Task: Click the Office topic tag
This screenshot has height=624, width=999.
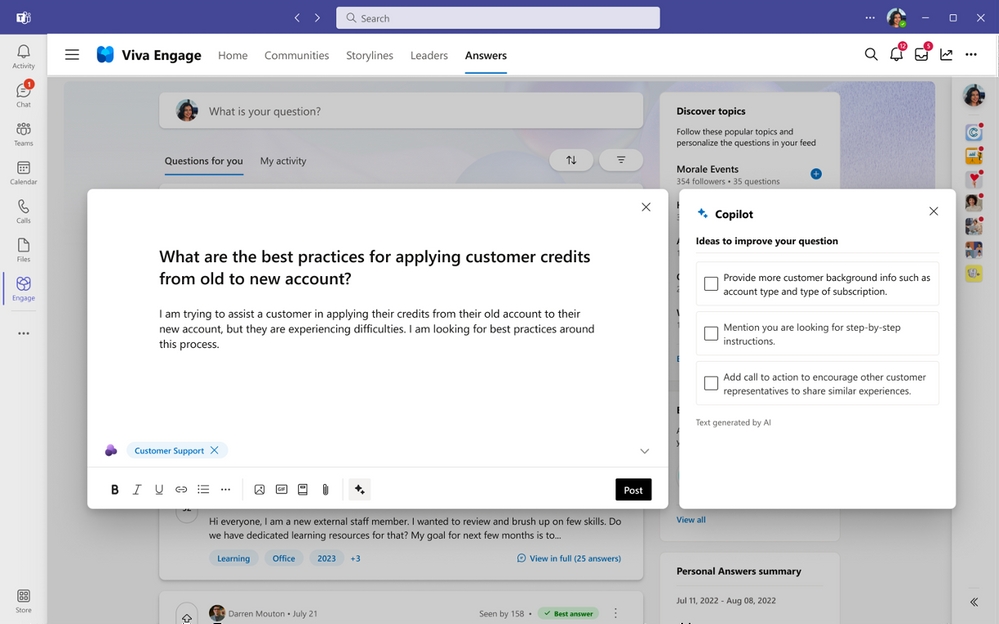Action: point(284,558)
